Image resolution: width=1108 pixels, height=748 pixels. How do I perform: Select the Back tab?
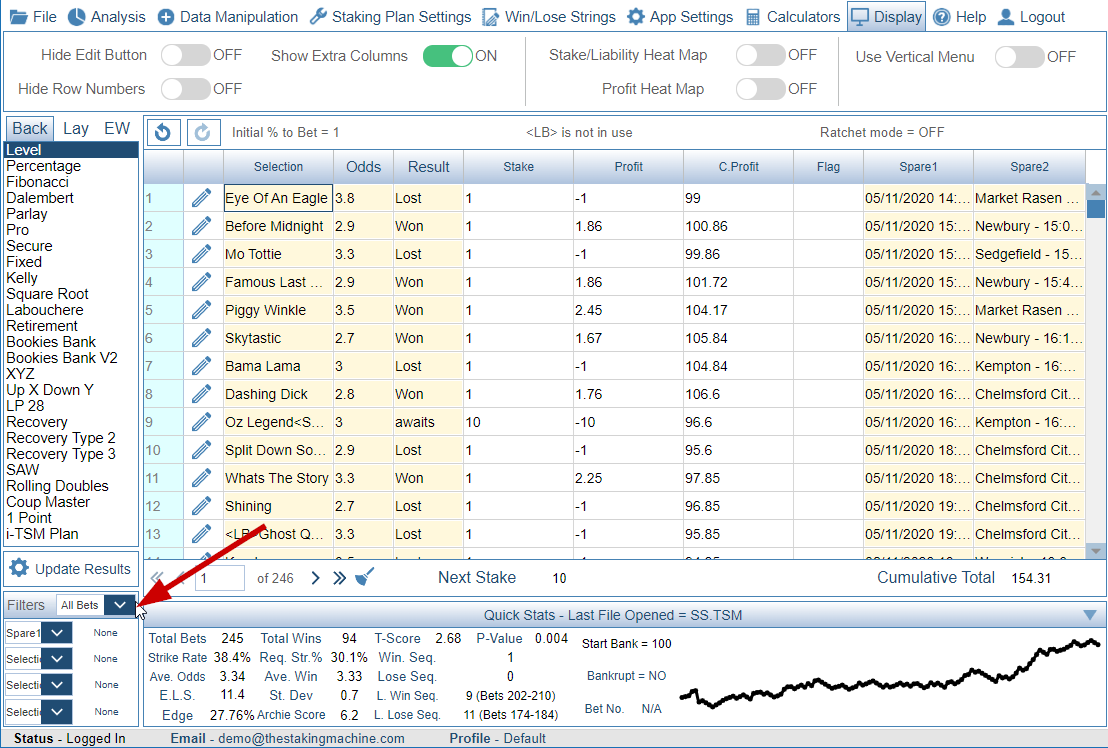[30, 129]
